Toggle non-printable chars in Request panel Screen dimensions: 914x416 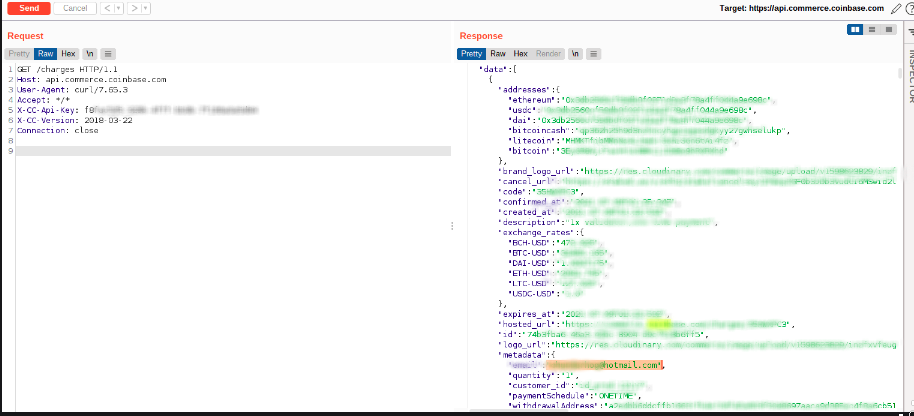click(x=90, y=54)
